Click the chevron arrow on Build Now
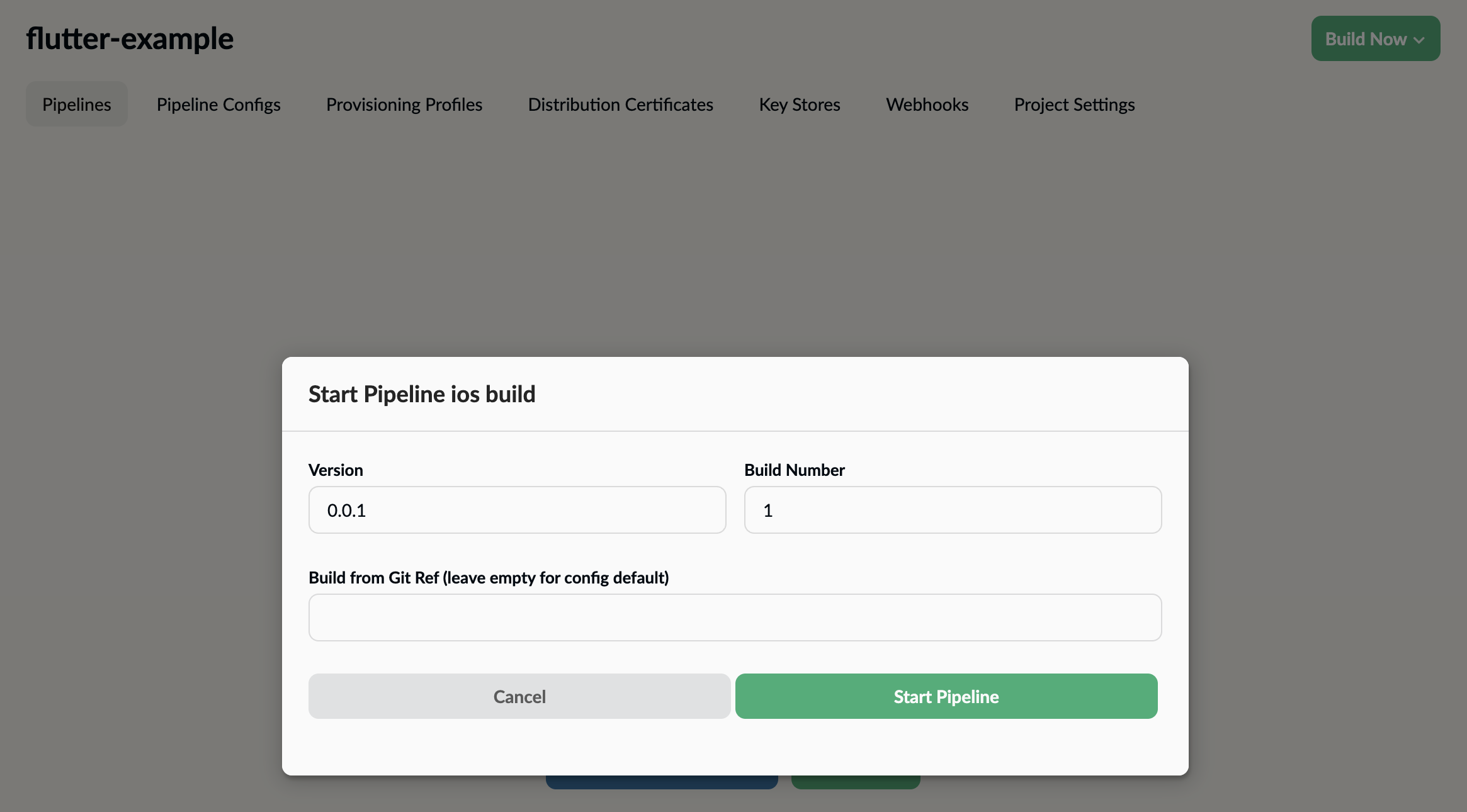This screenshot has height=812, width=1467. 1419,40
